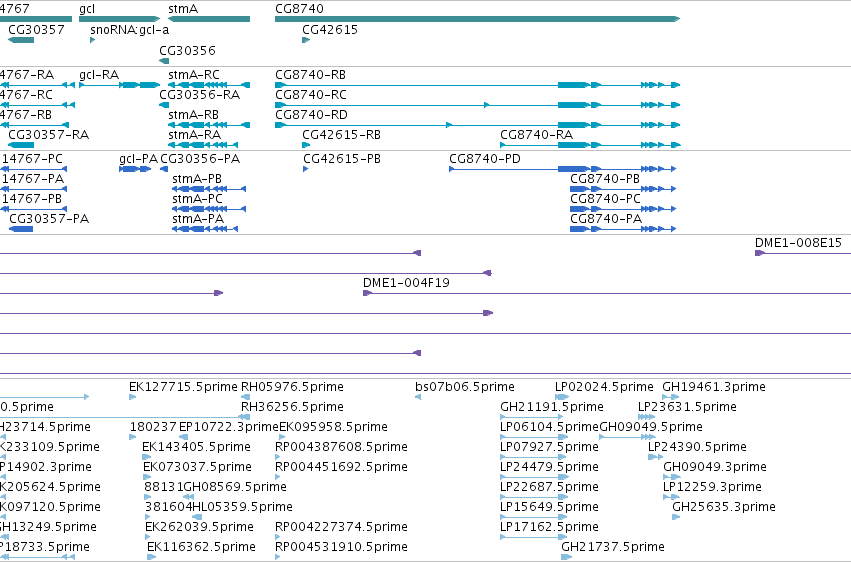Click transcript CG42615-RB label
This screenshot has height=562, width=851.
(x=341, y=135)
